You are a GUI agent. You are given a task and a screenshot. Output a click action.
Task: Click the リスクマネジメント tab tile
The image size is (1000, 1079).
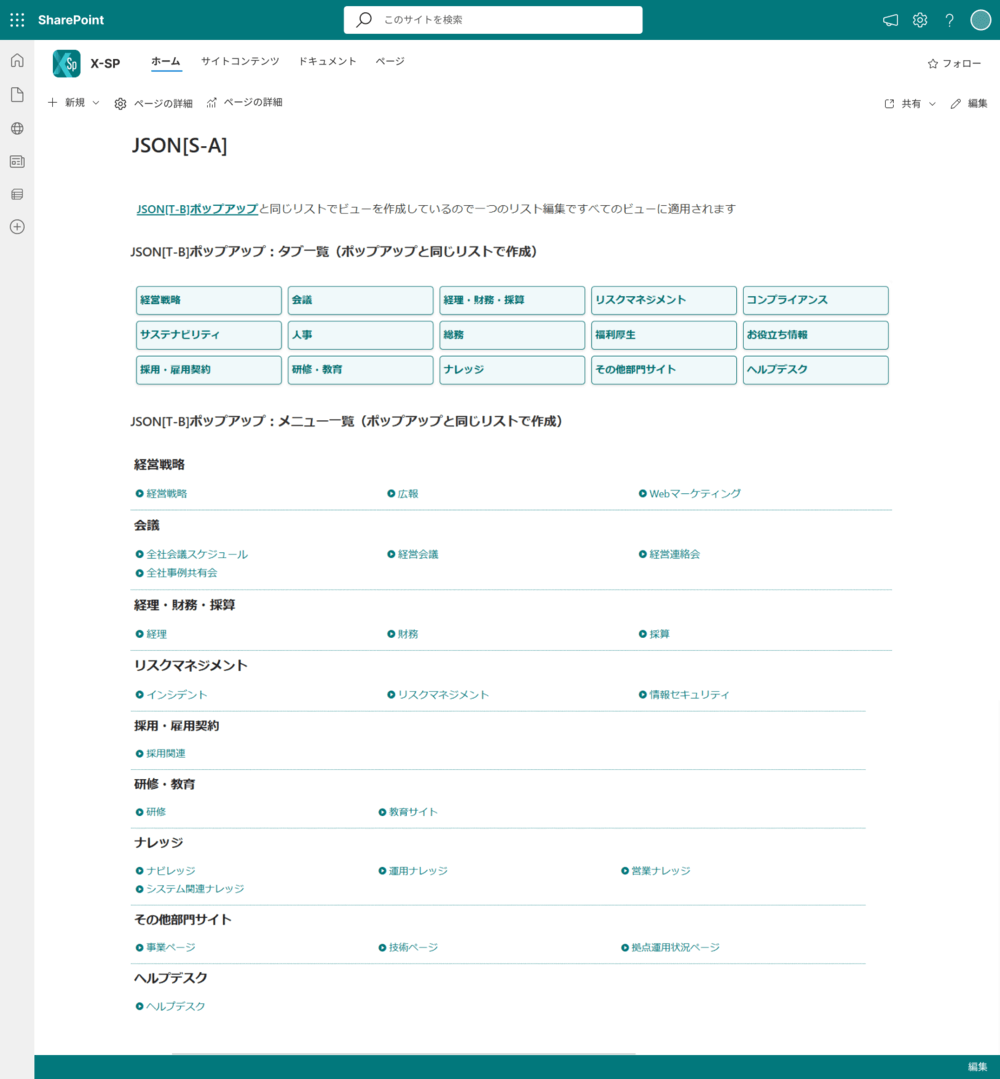(x=663, y=300)
